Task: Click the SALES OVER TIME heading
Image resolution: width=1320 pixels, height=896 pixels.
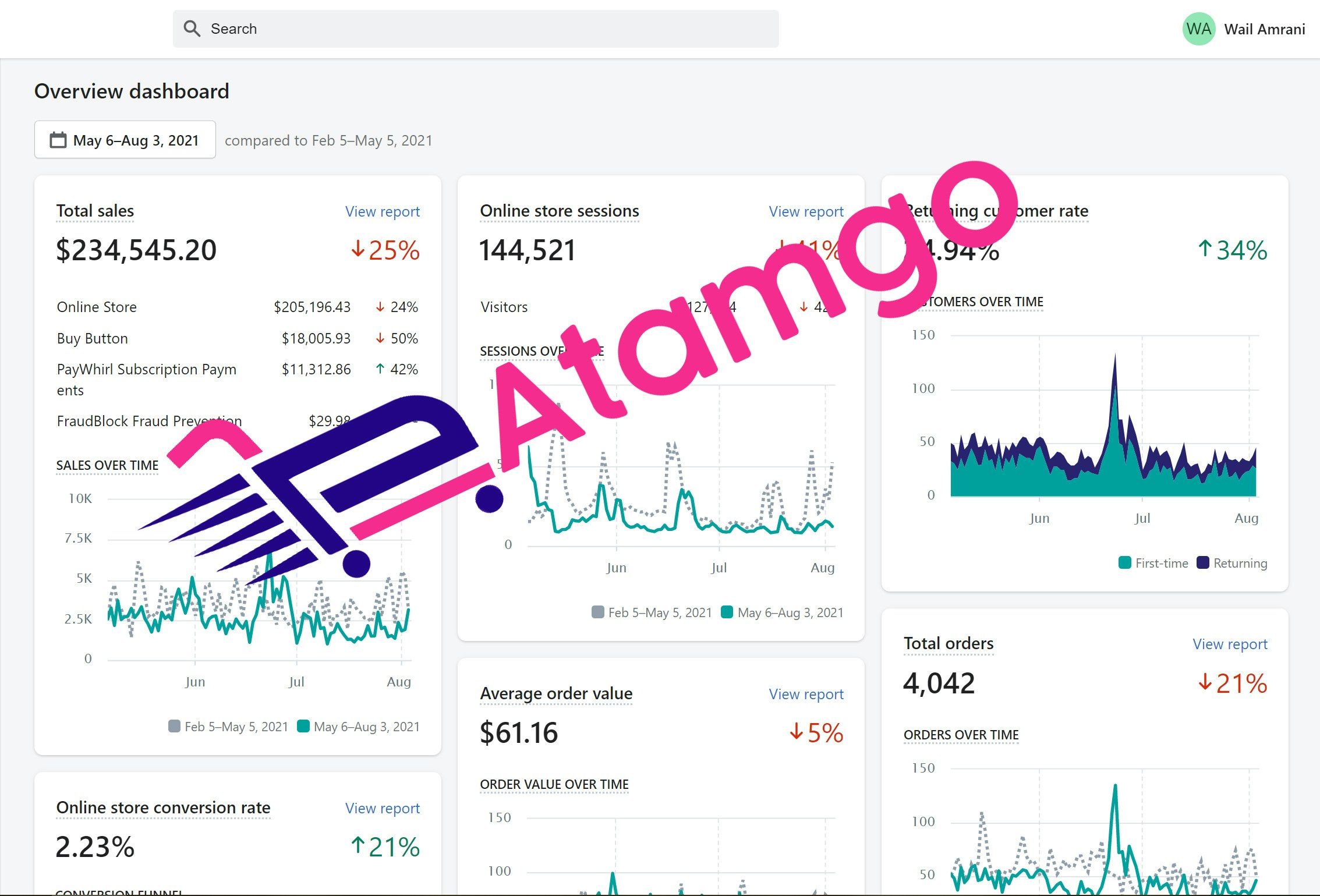Action: pyautogui.click(x=107, y=465)
